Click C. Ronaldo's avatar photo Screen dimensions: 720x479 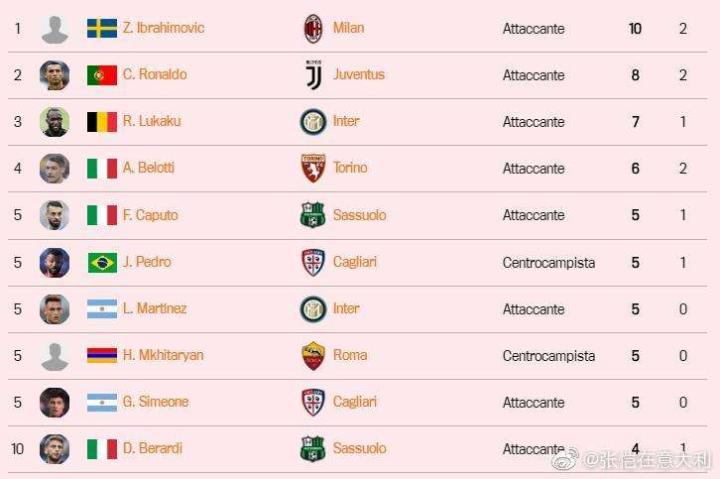tap(54, 75)
